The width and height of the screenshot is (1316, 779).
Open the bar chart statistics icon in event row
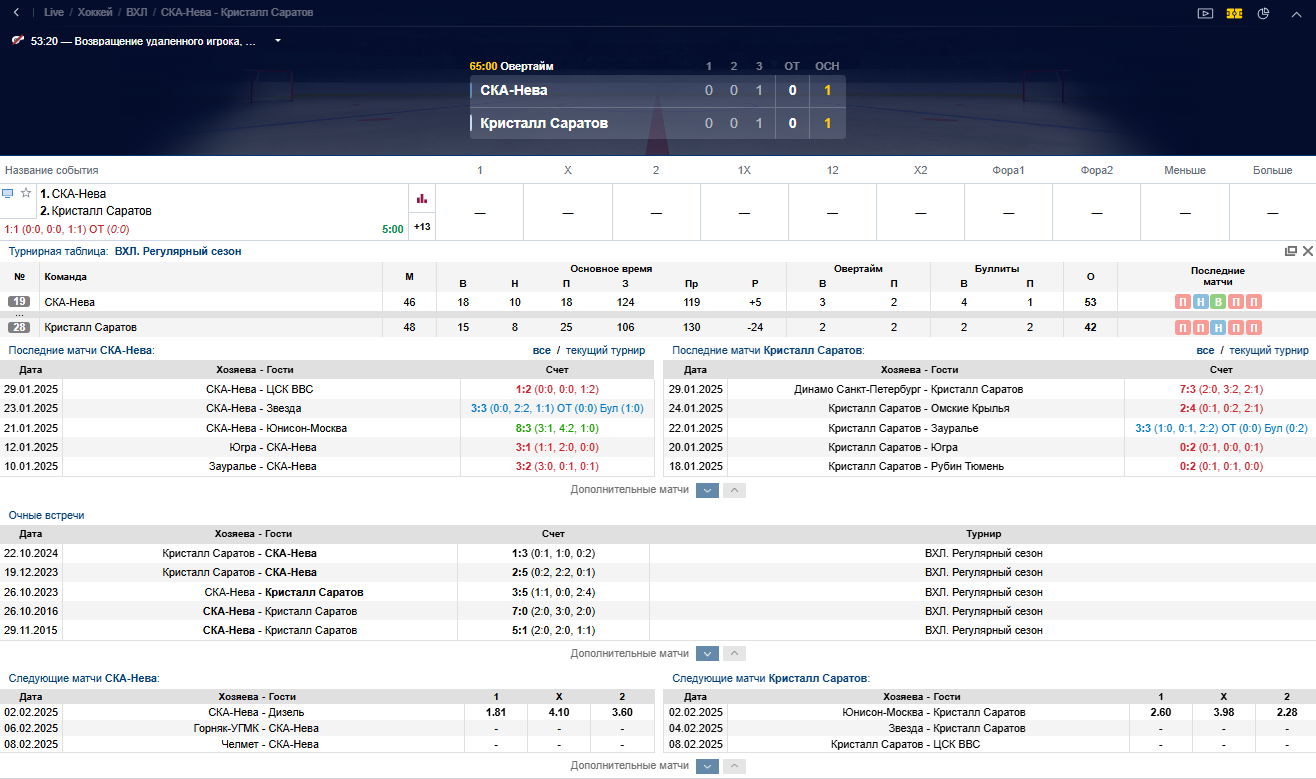coord(422,198)
